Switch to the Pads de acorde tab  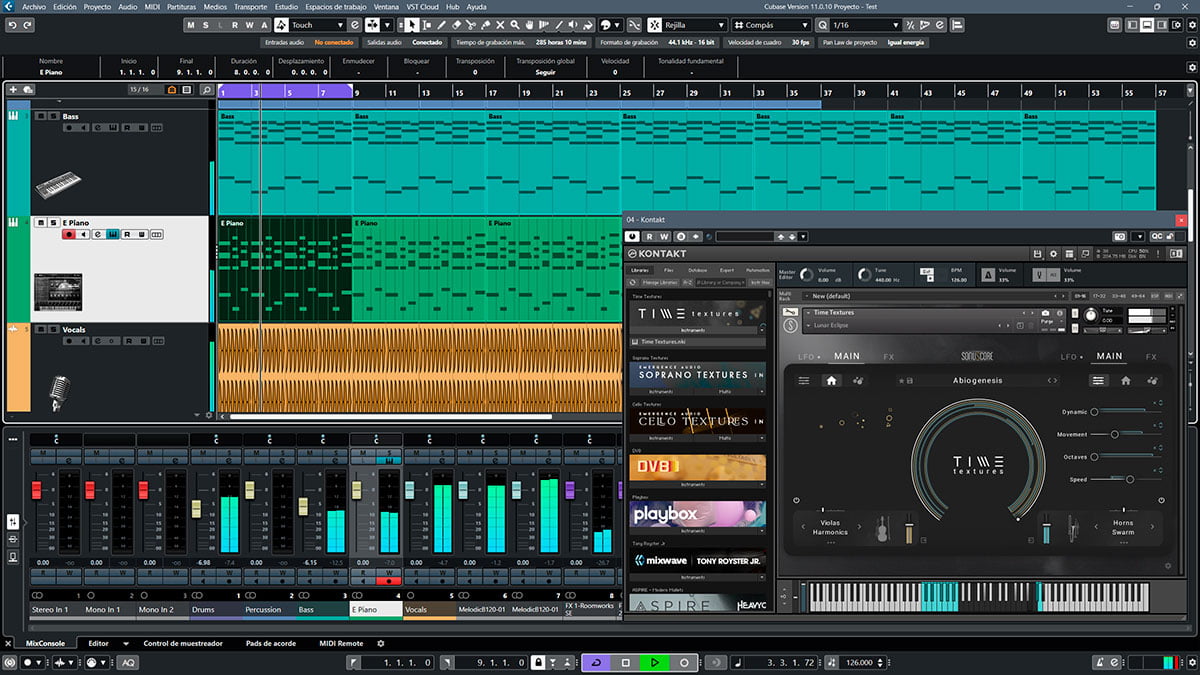(272, 643)
